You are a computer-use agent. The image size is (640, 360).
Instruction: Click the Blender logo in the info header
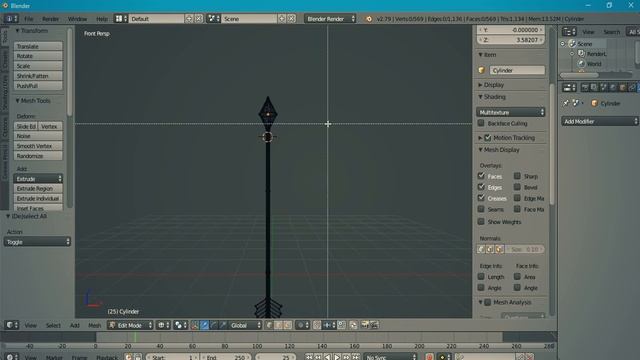369,19
